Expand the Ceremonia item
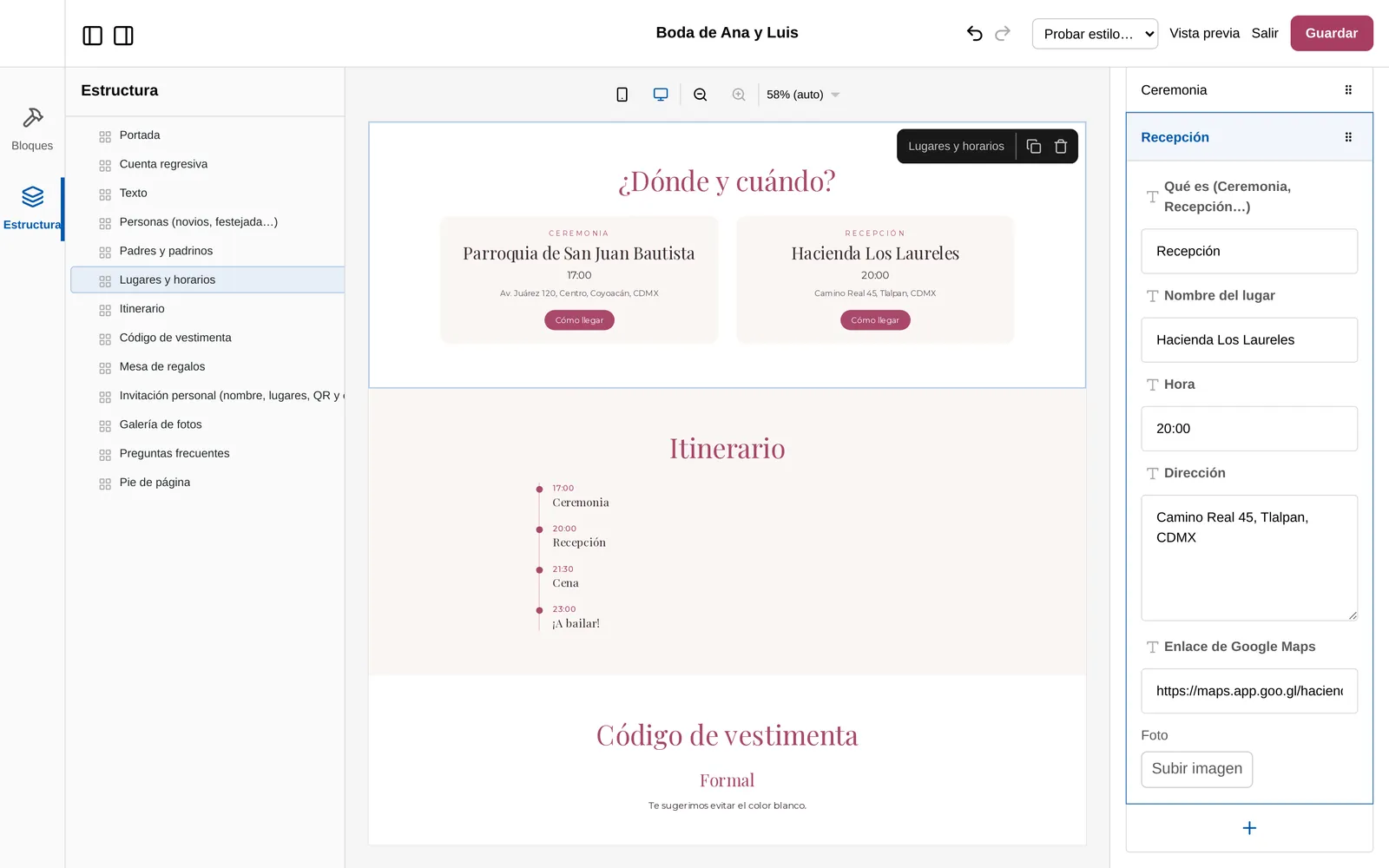 pyautogui.click(x=1249, y=90)
